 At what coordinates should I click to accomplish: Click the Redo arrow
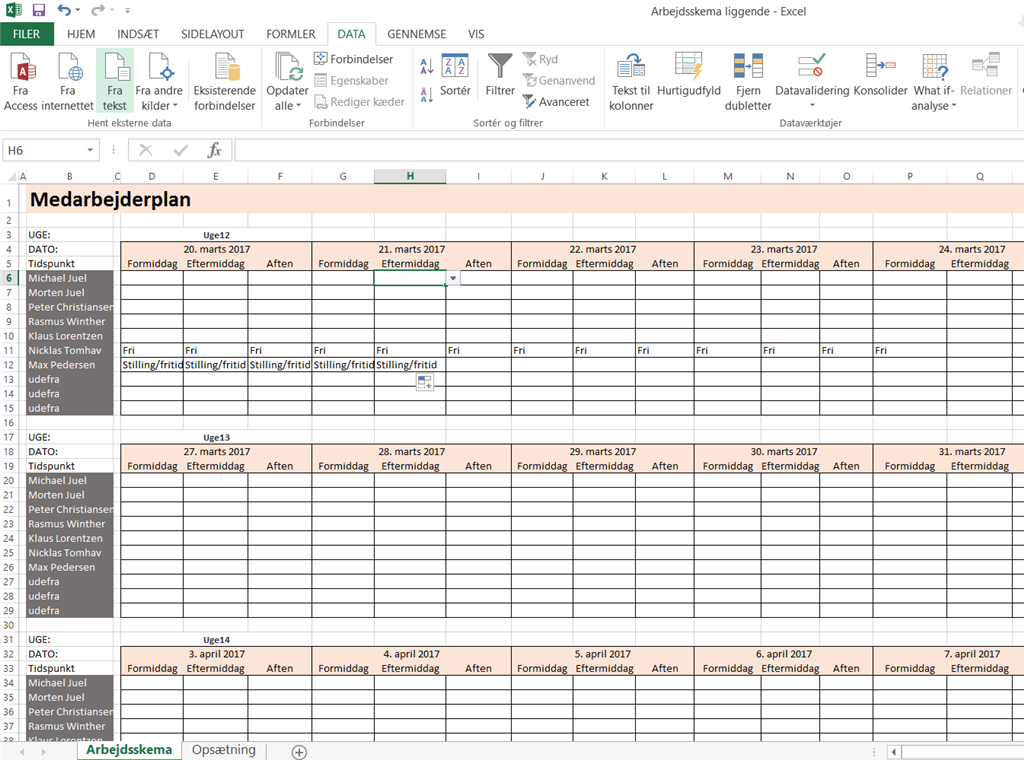pos(98,10)
